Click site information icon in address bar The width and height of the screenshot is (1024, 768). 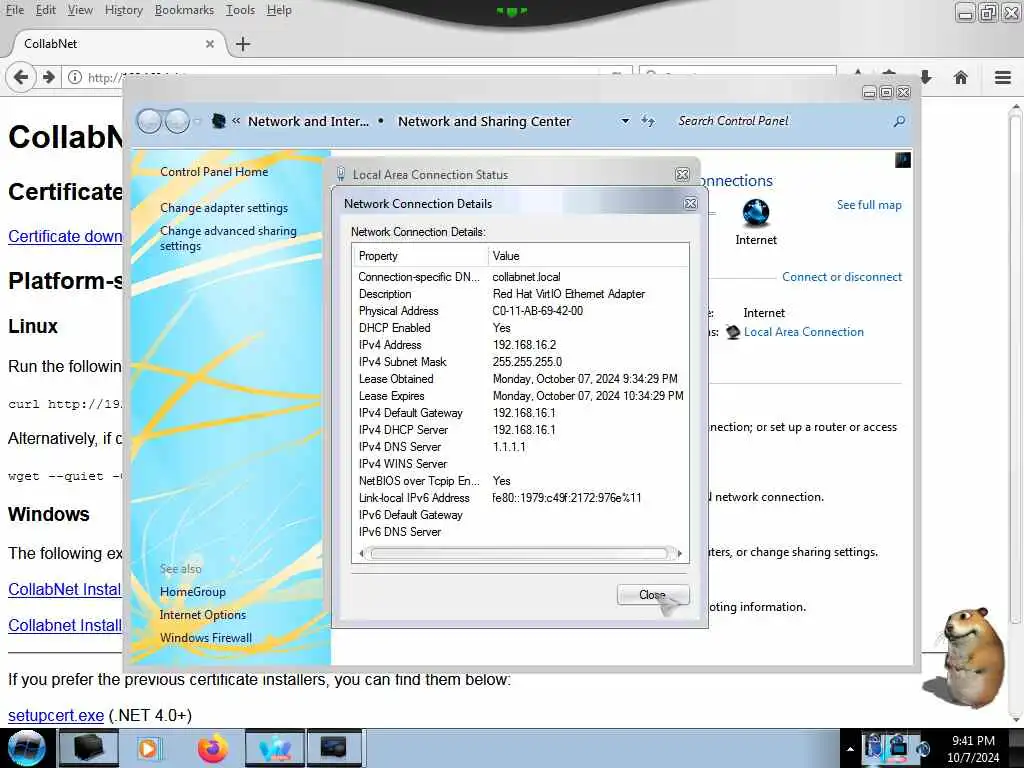click(75, 77)
